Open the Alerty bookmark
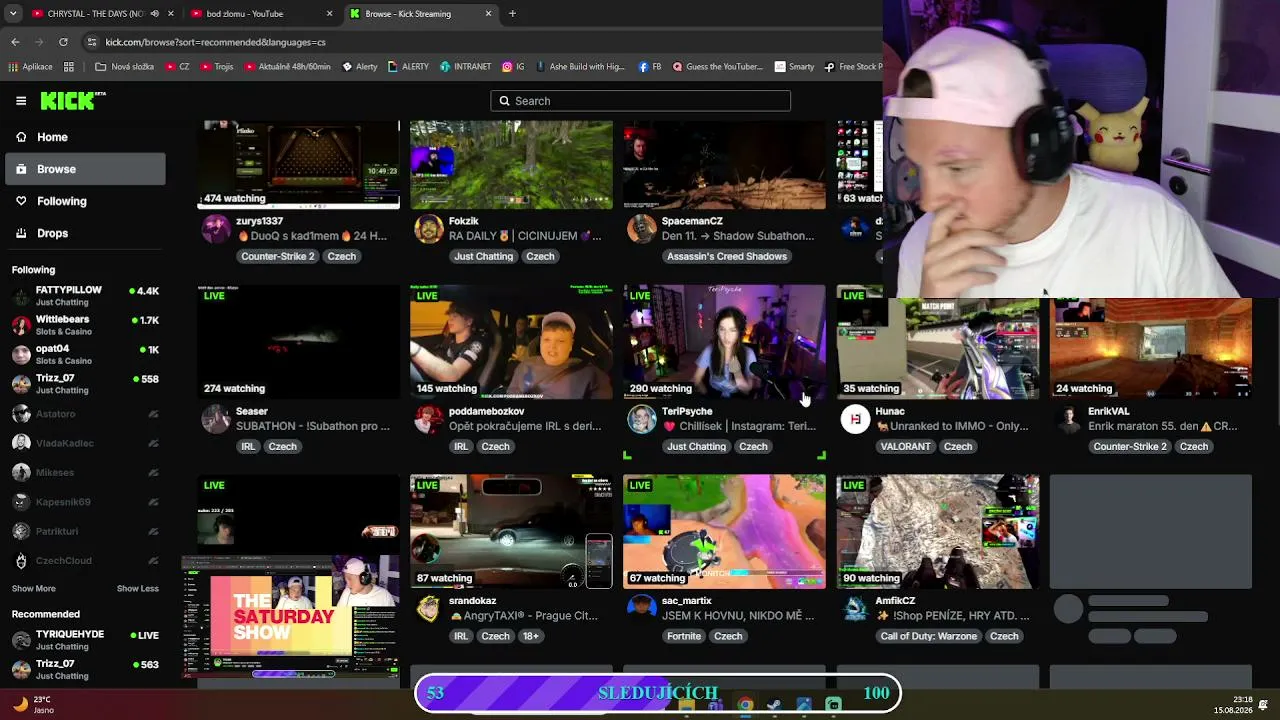Image resolution: width=1280 pixels, height=720 pixels. (x=360, y=67)
